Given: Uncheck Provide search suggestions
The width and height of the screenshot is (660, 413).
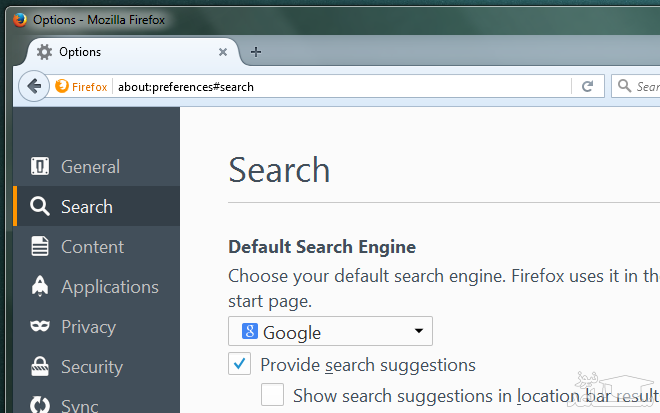Looking at the screenshot, I should [240, 364].
